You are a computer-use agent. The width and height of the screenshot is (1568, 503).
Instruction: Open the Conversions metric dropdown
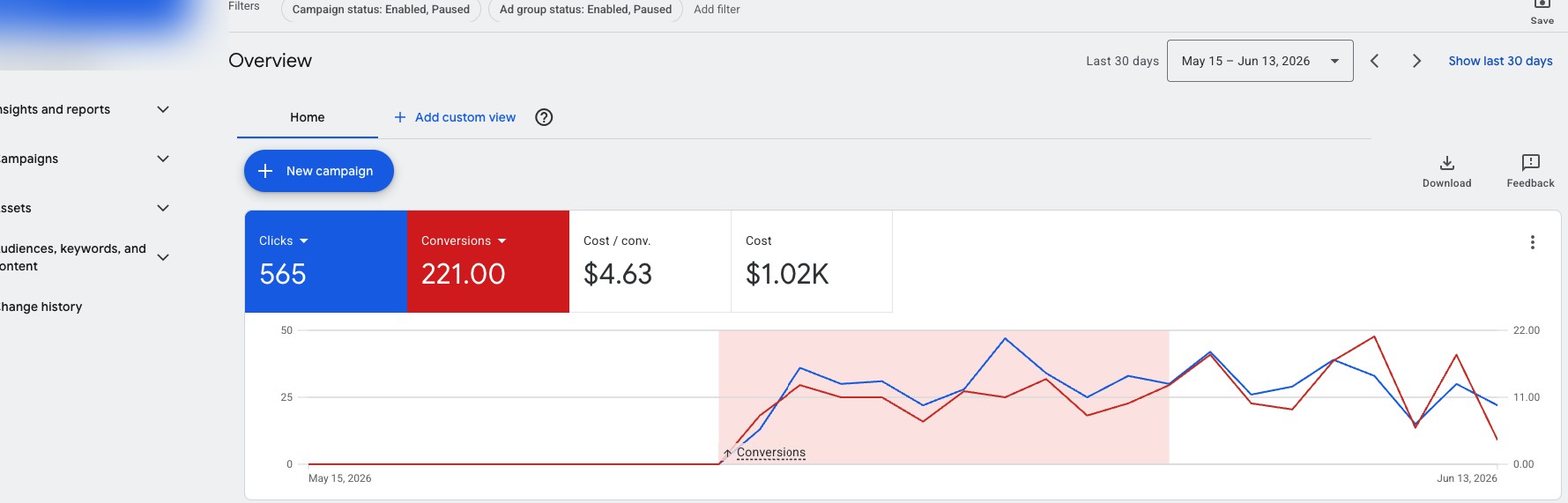click(502, 240)
